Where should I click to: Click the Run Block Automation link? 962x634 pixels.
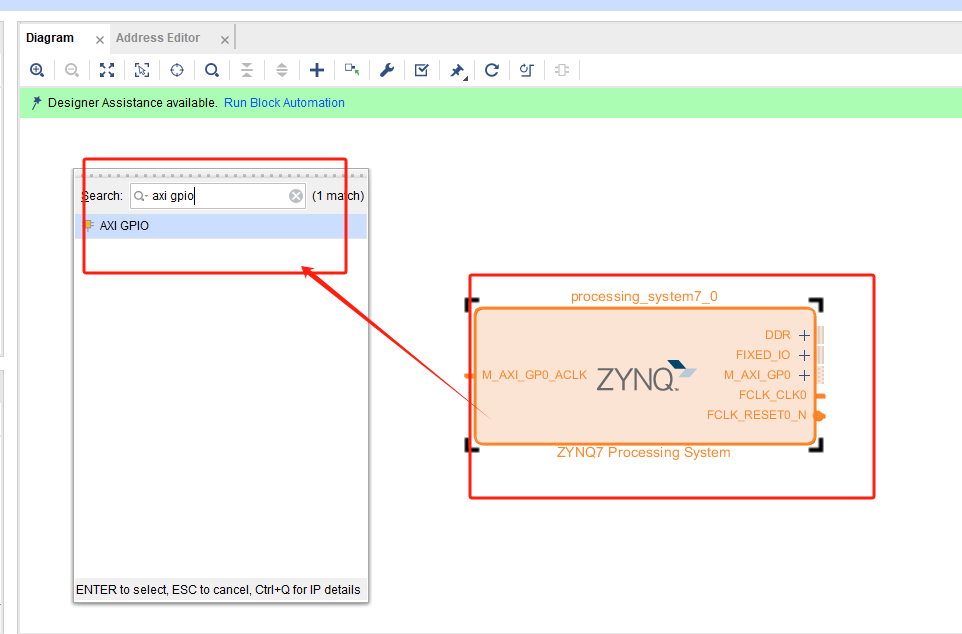(284, 102)
